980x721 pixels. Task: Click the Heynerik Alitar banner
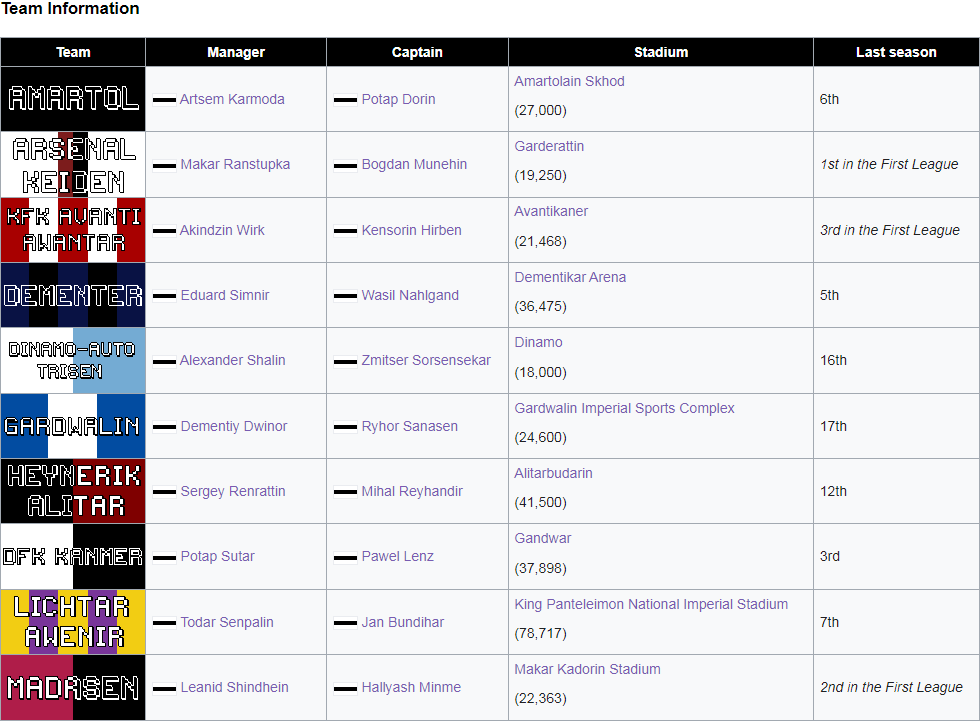[x=73, y=491]
